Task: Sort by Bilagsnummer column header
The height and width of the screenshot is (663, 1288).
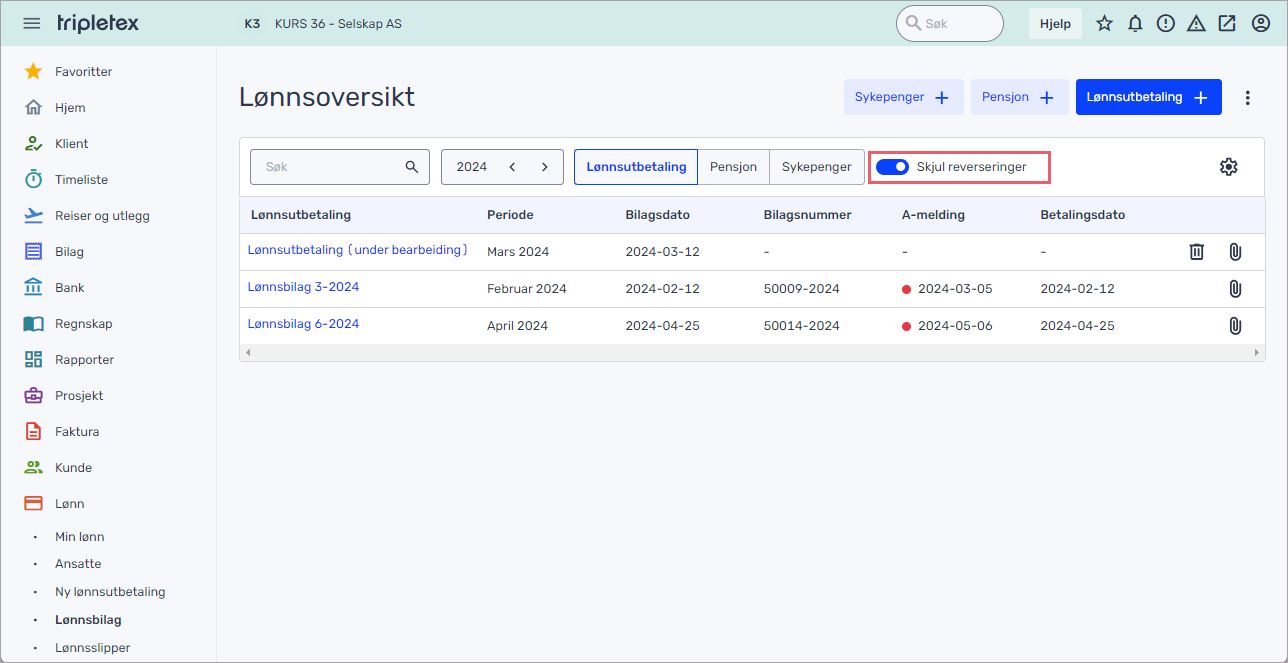Action: pos(807,215)
